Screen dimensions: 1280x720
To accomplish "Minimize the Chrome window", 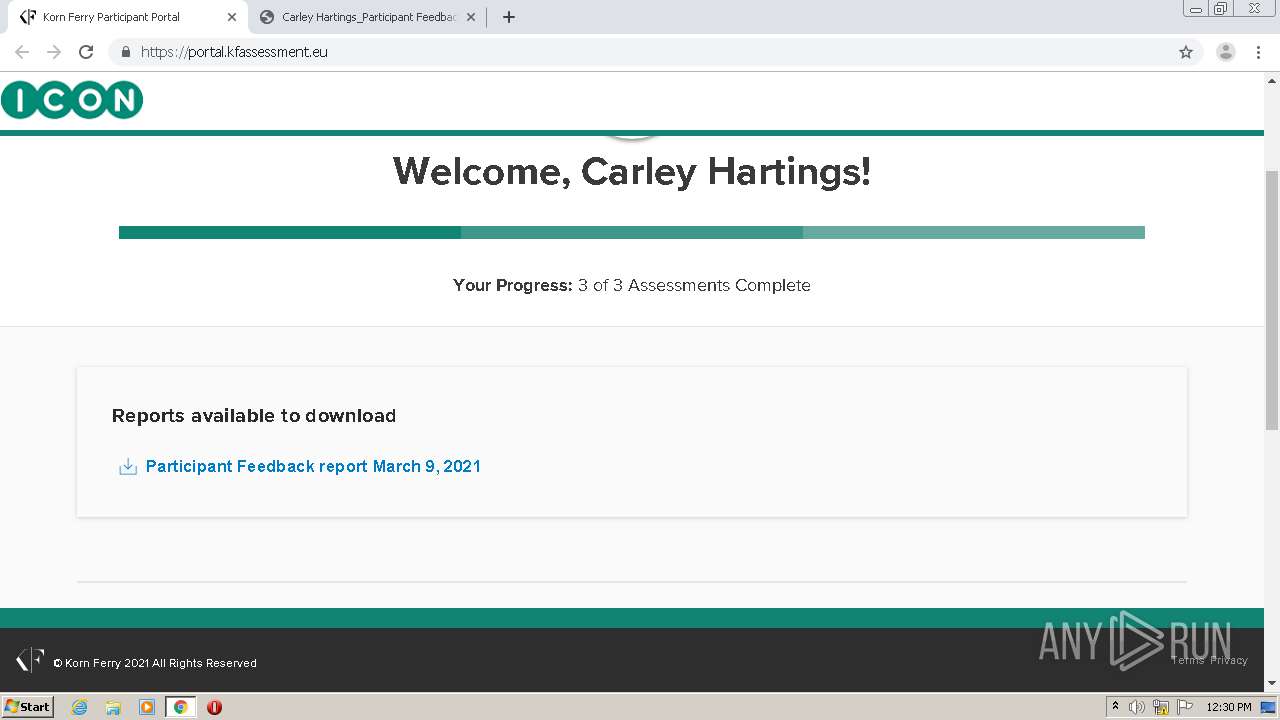I will [x=1196, y=9].
